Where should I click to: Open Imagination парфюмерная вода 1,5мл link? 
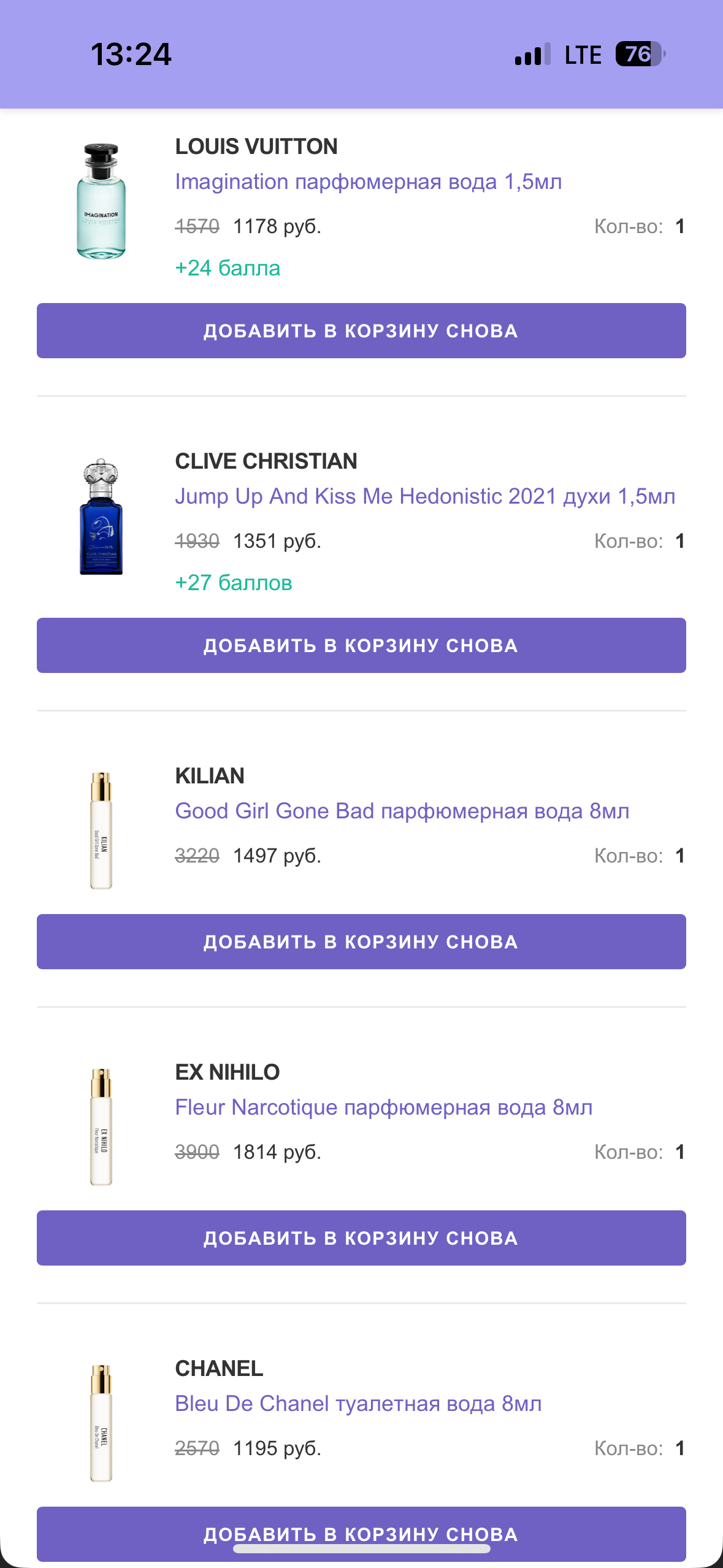[x=368, y=182]
